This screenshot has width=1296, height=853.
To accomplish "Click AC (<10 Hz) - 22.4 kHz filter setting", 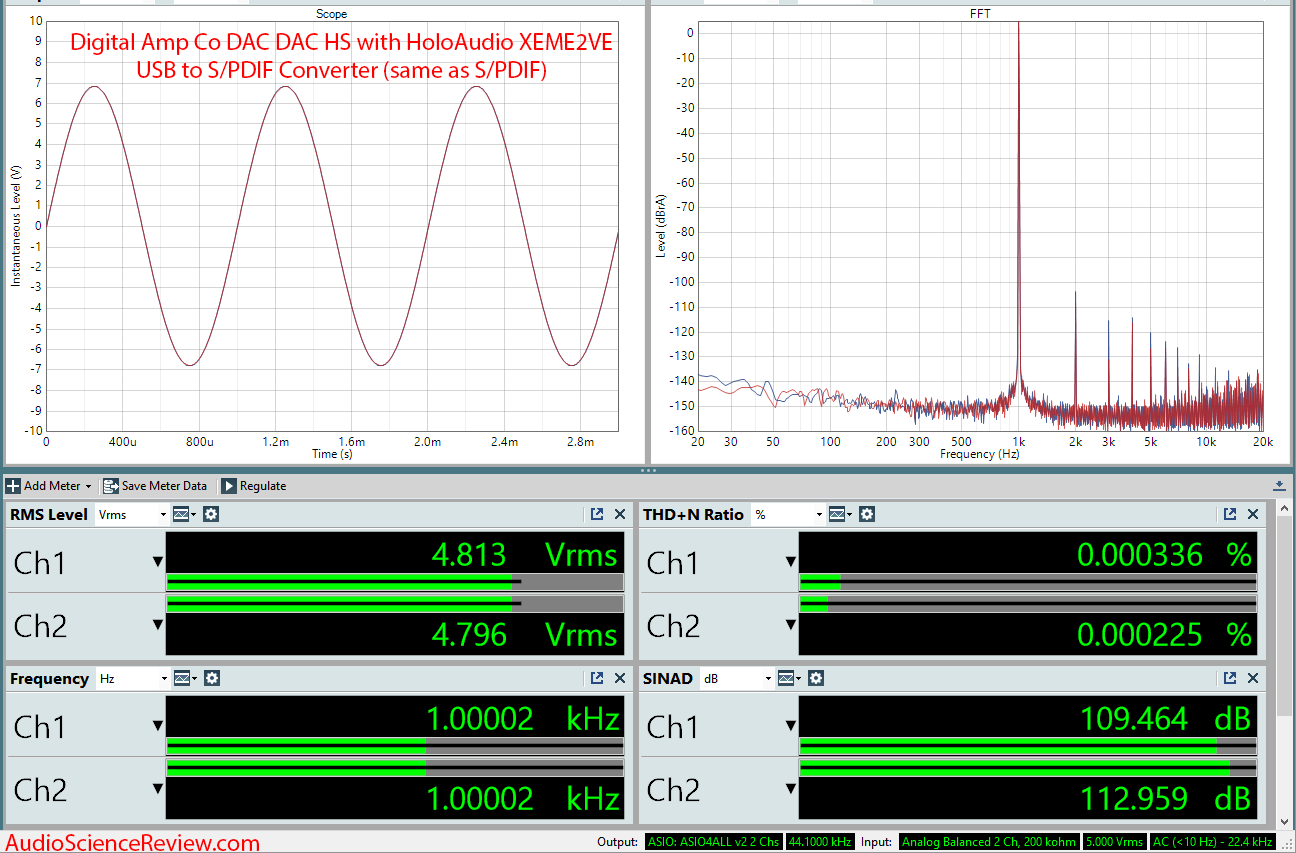I will tap(1213, 842).
